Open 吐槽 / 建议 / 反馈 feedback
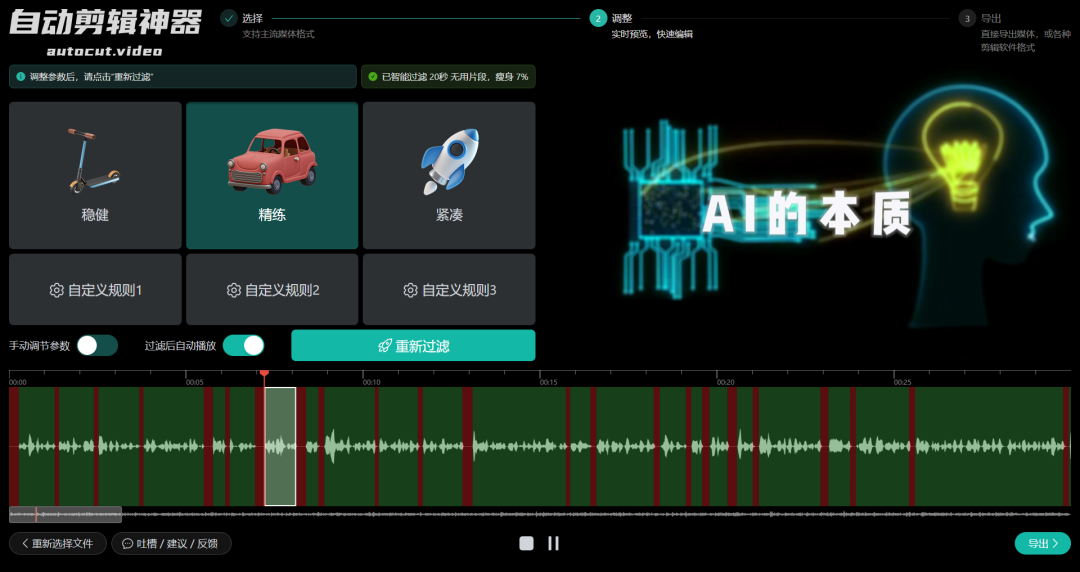 click(x=171, y=543)
